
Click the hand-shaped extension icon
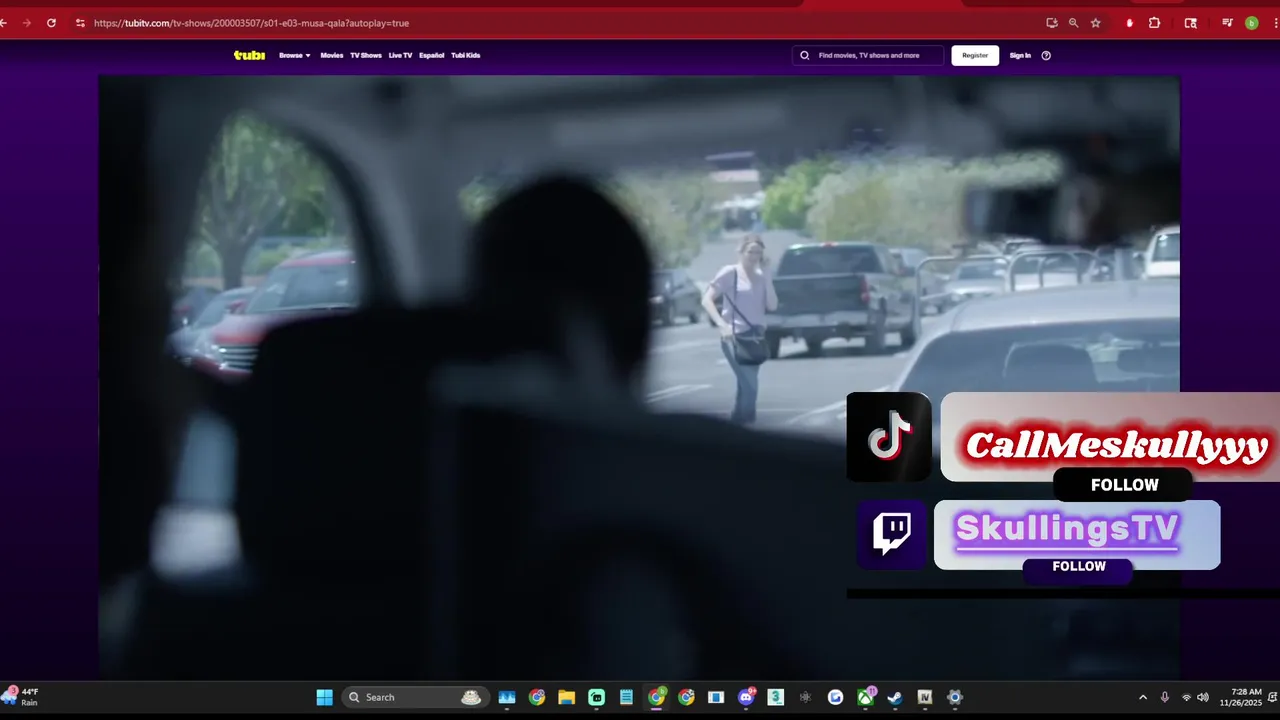tap(1130, 23)
